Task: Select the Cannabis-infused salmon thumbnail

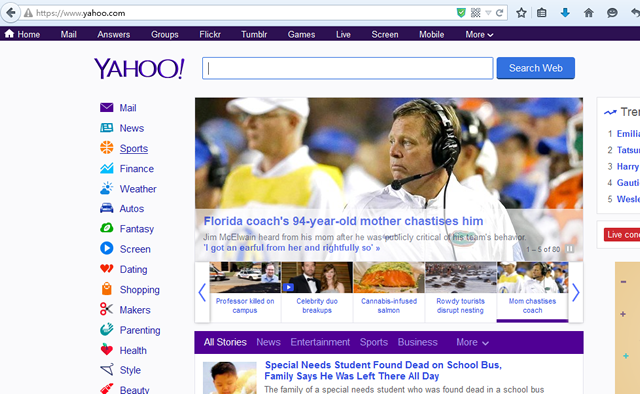Action: (x=389, y=292)
